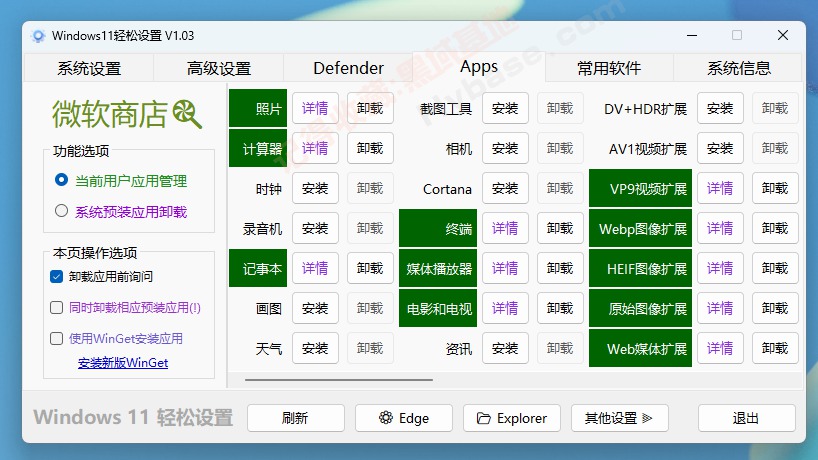Screen dimensions: 818x460
Task: Click the horizontal scrollbar under app list
Action: point(339,380)
